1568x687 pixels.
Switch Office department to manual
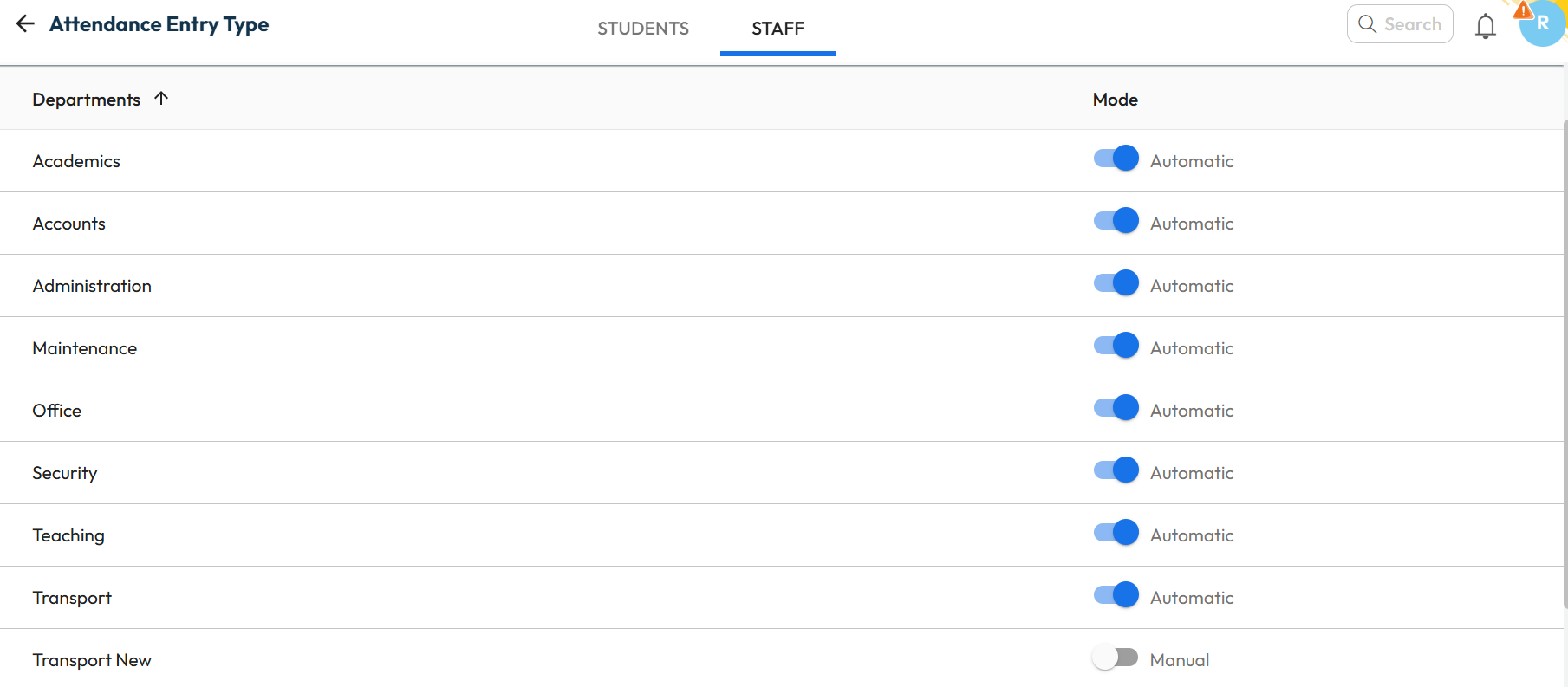click(1116, 409)
